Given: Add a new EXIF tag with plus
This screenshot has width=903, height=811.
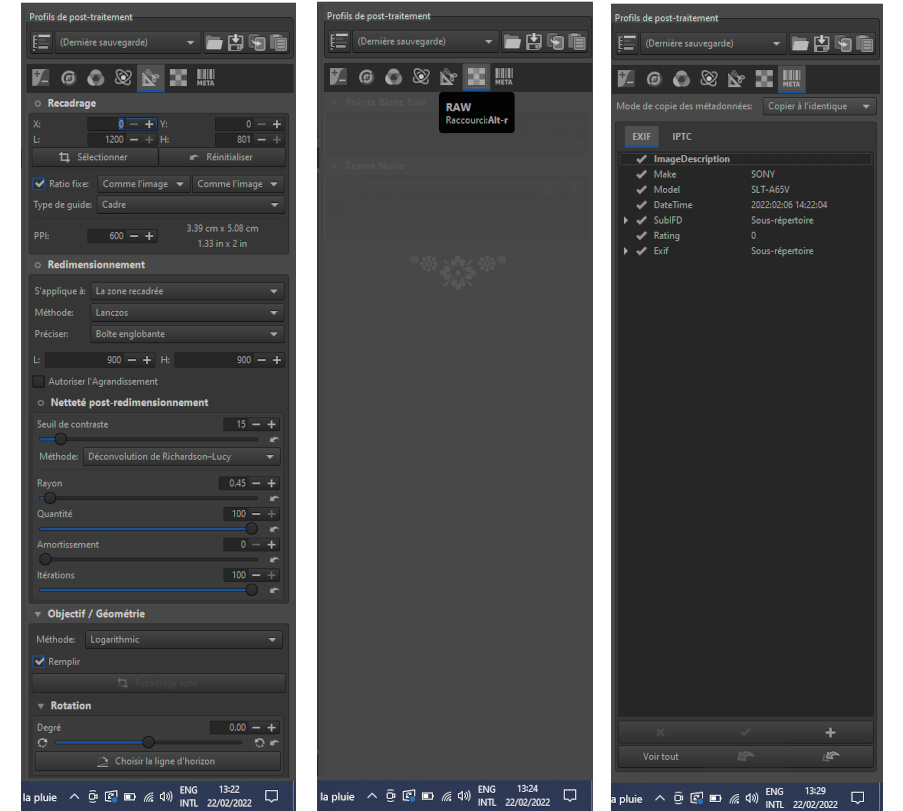Looking at the screenshot, I should pyautogui.click(x=830, y=732).
